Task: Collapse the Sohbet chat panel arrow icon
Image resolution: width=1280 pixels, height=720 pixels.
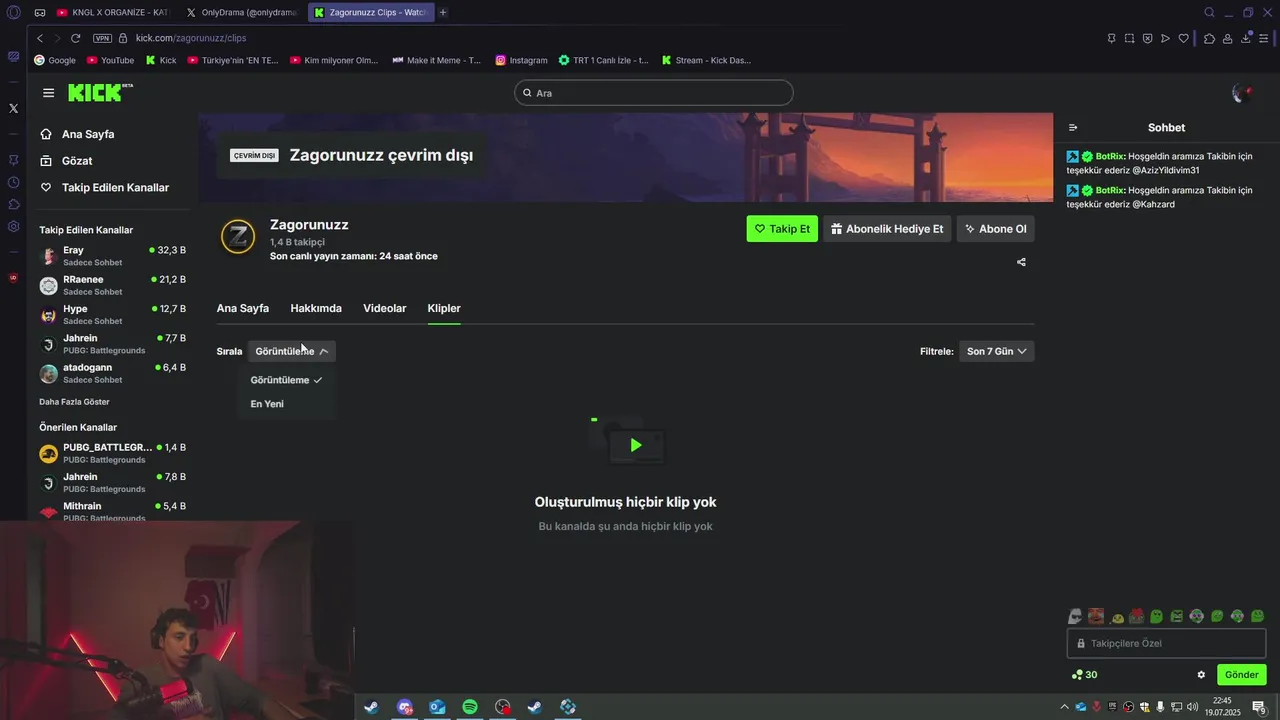Action: click(x=1073, y=128)
